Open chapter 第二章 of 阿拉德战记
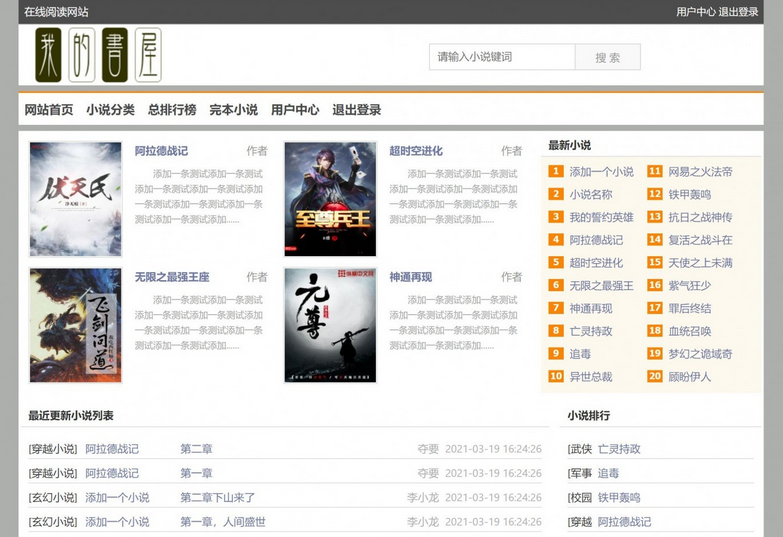Screen dimensions: 783x537 pos(196,449)
